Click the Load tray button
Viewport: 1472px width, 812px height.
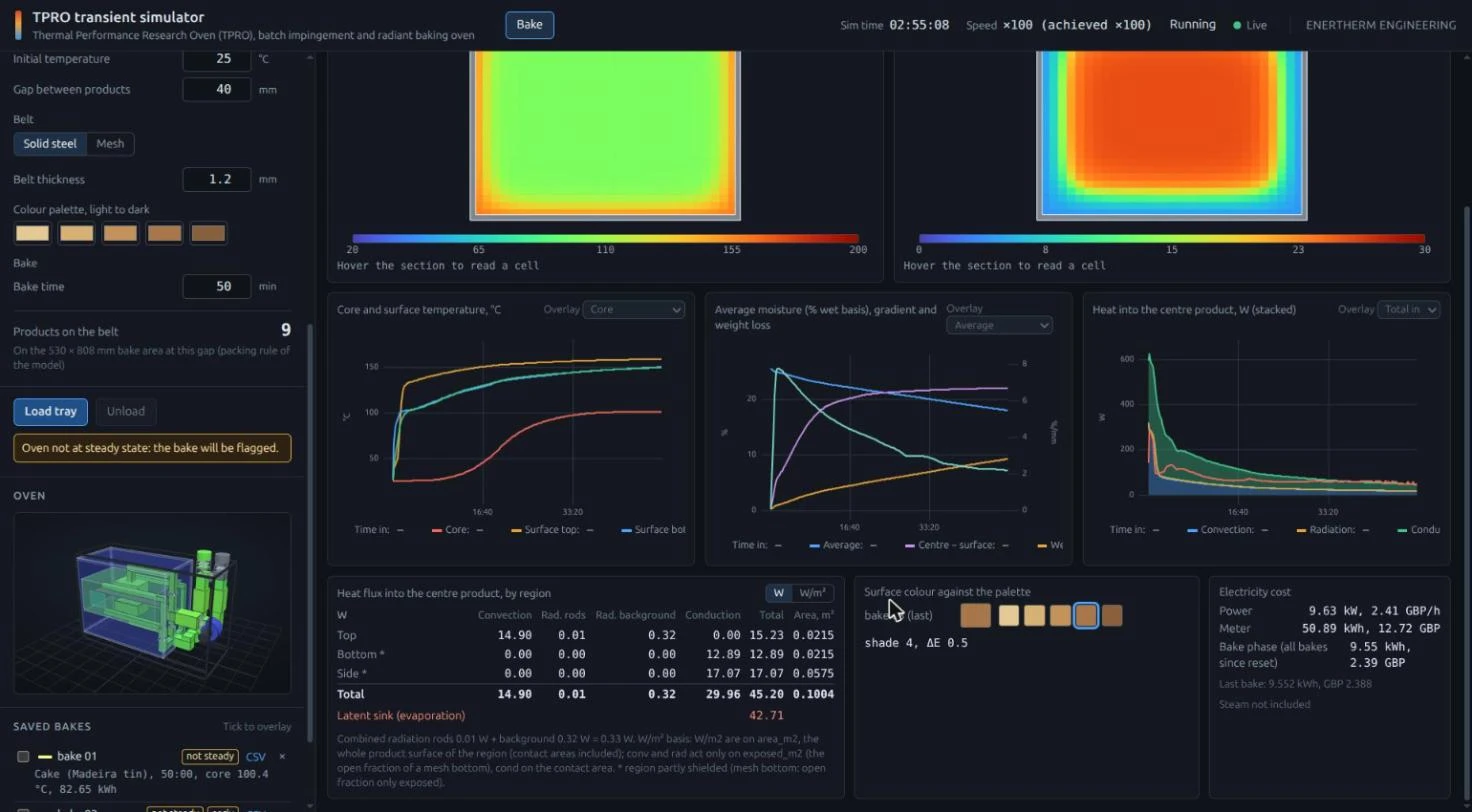(50, 411)
